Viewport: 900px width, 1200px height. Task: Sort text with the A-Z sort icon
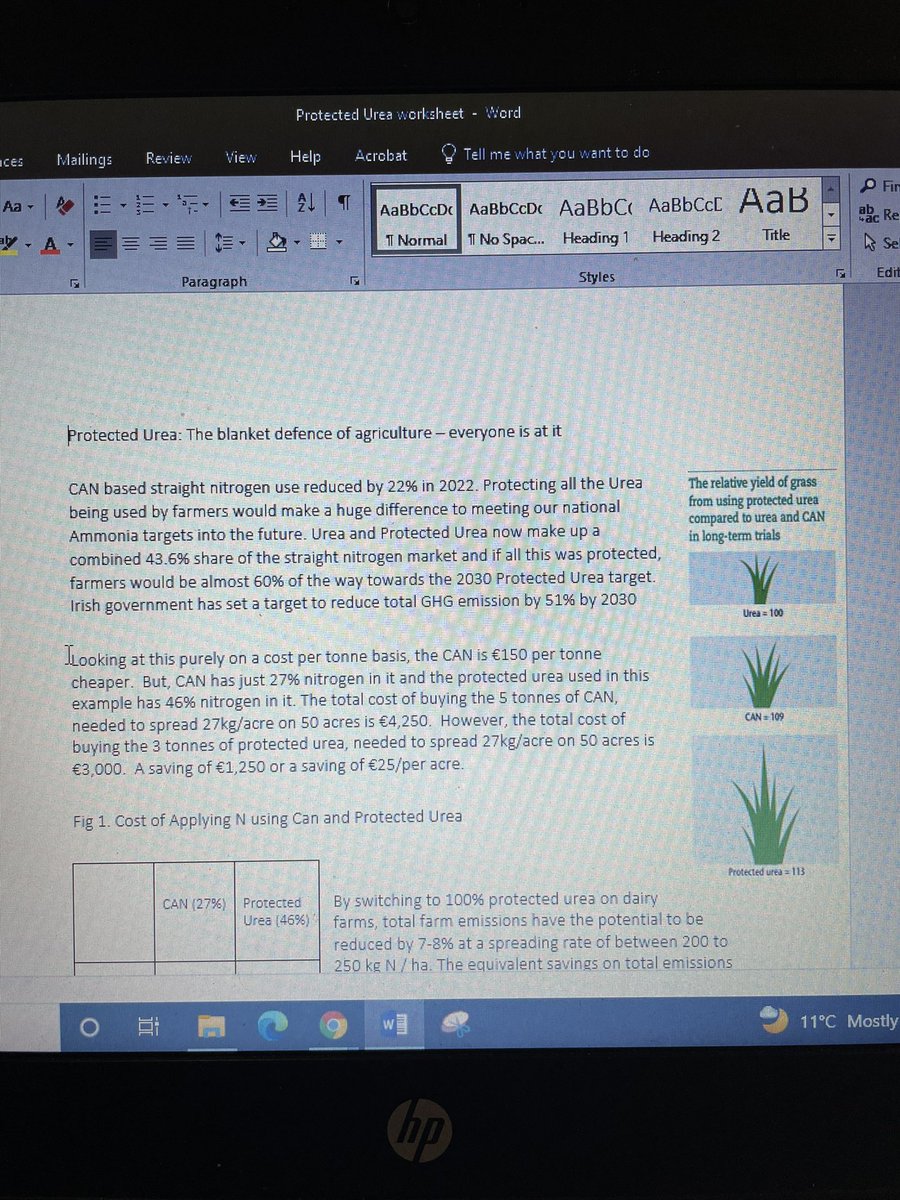(x=306, y=203)
